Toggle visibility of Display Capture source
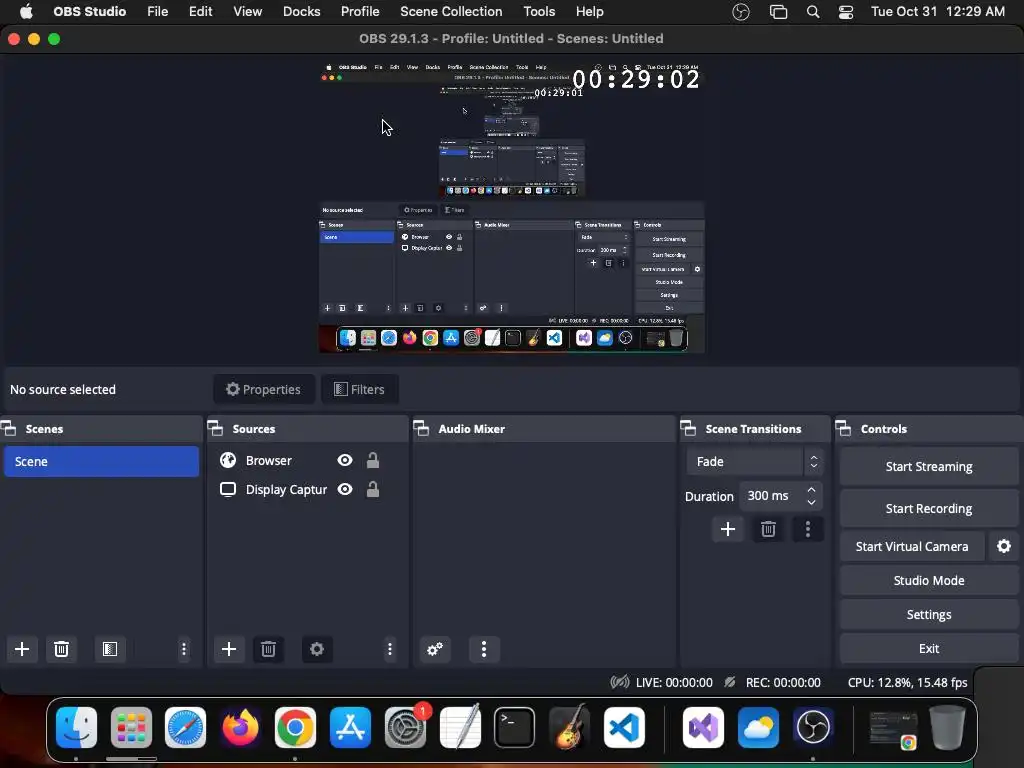 click(x=345, y=489)
